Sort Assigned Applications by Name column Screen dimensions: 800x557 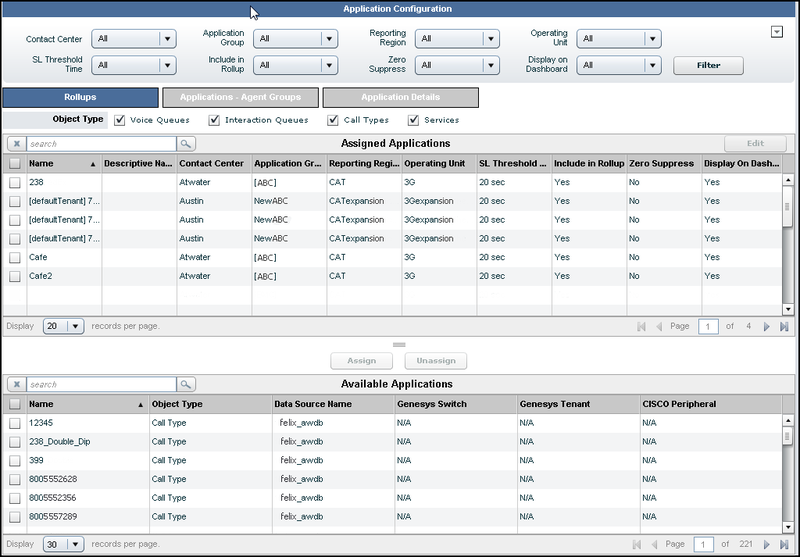(x=63, y=164)
